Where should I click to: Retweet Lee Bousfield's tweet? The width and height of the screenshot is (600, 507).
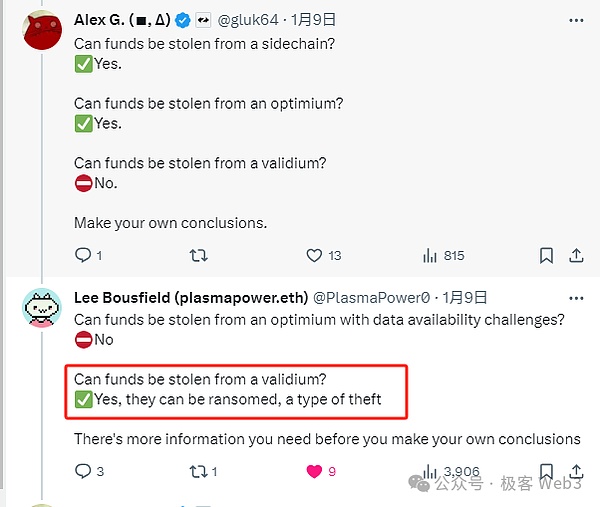coord(198,471)
